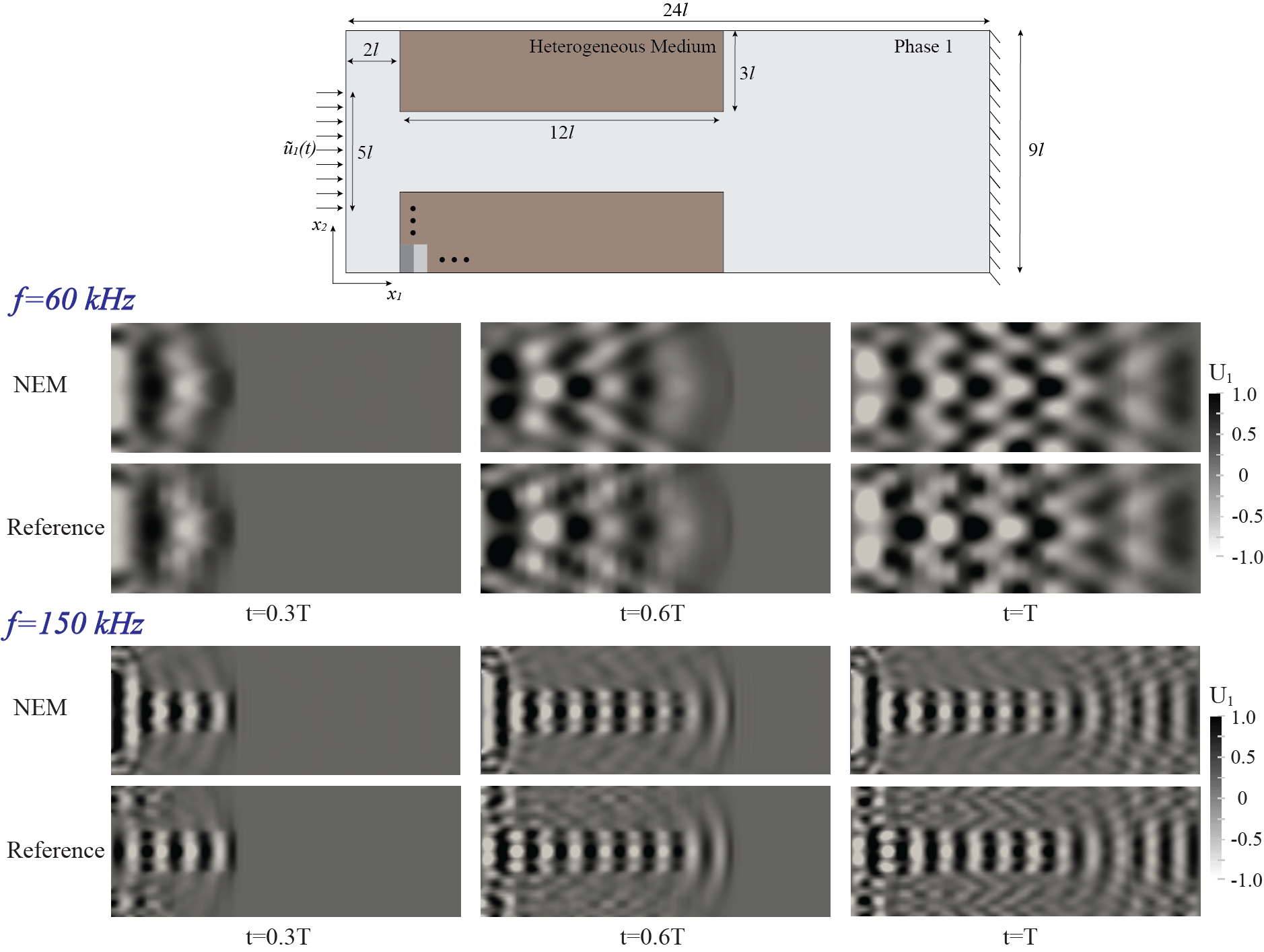Screen dimensions: 1264x952
Task: Click the ũ₁(t) loading label
Action: [x=300, y=149]
